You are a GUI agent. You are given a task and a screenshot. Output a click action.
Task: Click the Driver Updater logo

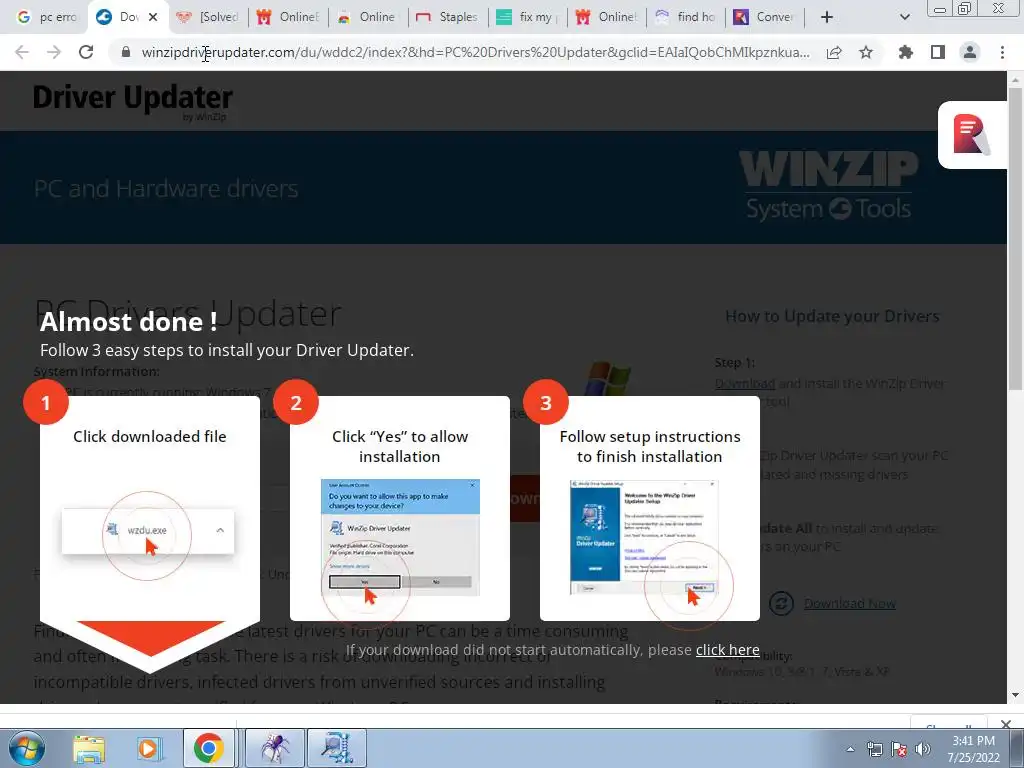coord(133,101)
